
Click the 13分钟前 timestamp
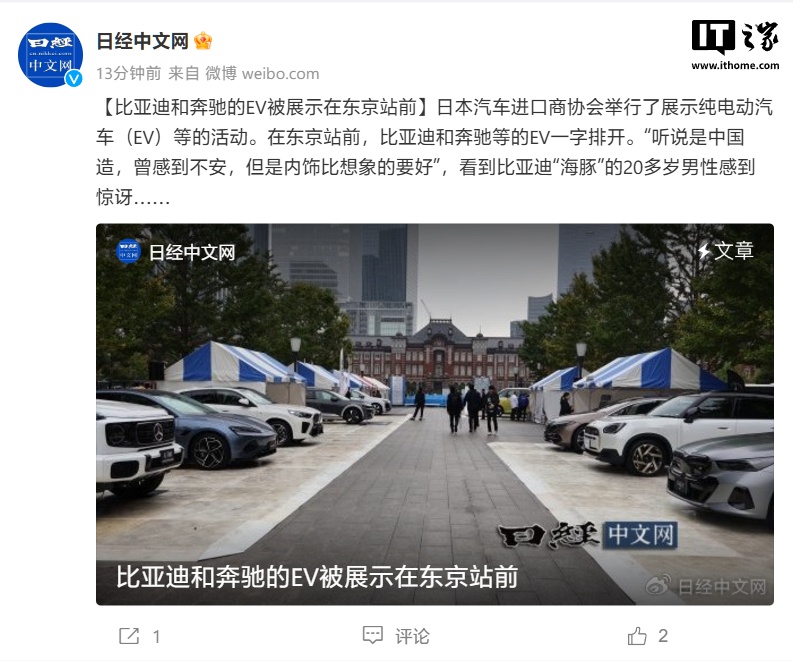tap(128, 74)
